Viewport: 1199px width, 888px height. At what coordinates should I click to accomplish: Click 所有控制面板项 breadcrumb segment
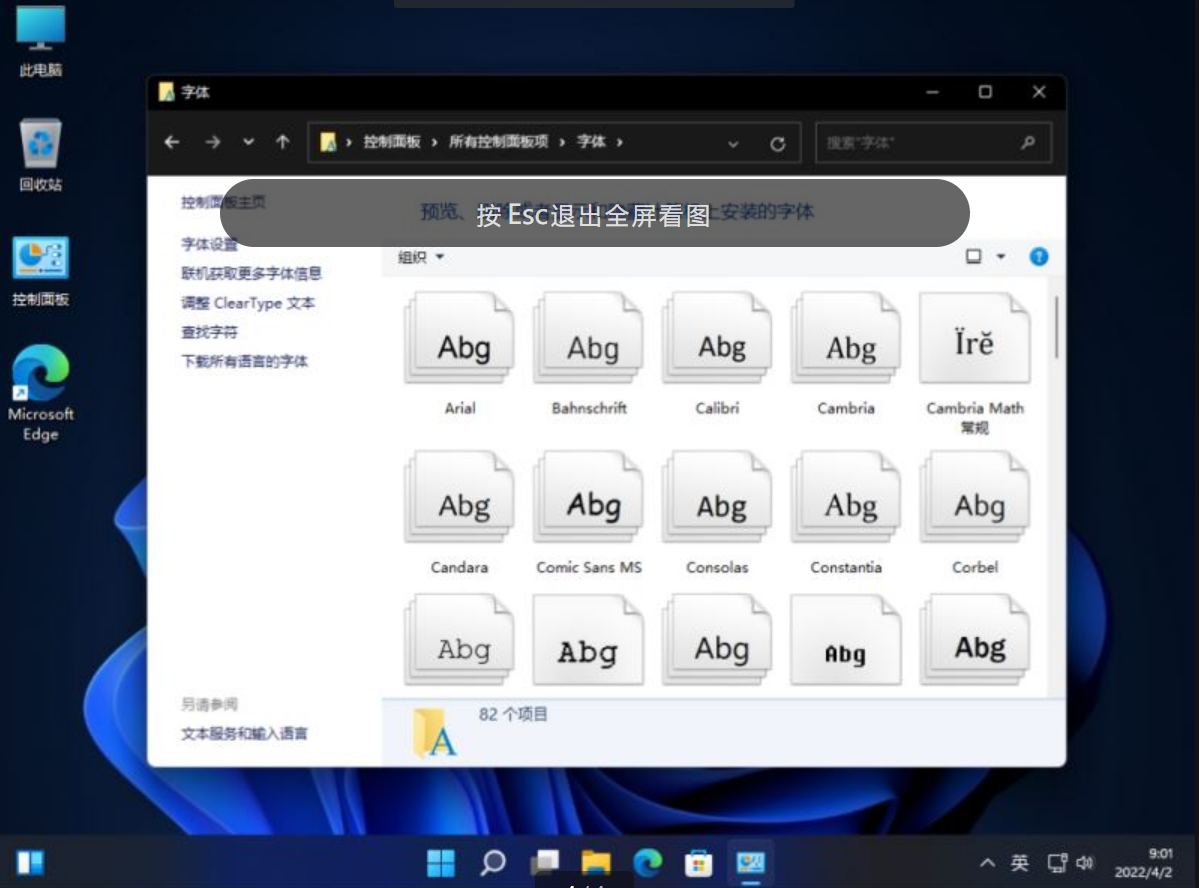(498, 142)
